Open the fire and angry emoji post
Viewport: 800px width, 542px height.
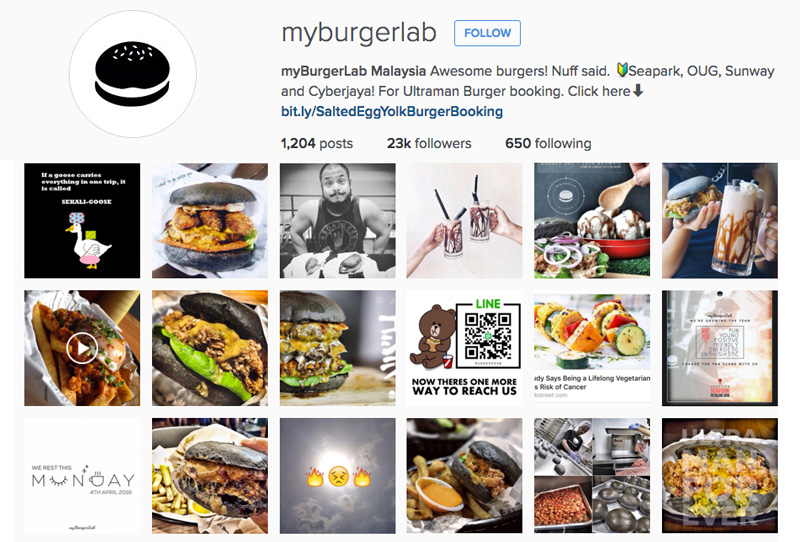coord(337,476)
